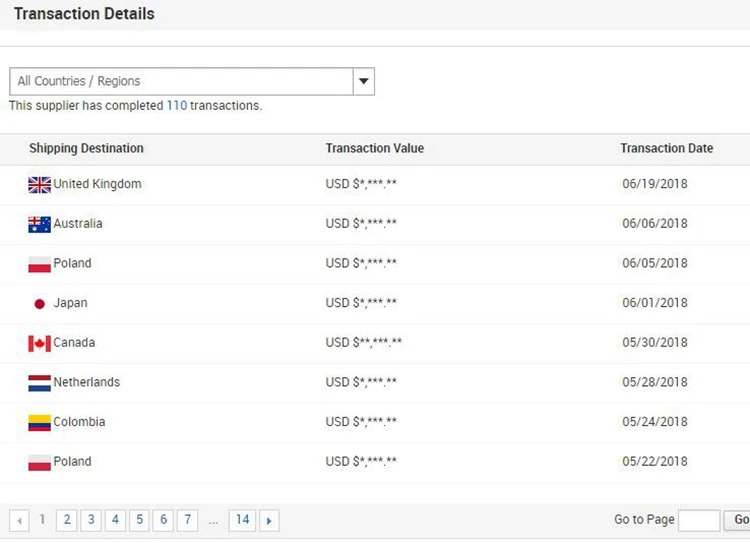Click the Shipping Destination column header
Image resolution: width=750 pixels, height=543 pixels.
coord(86,148)
